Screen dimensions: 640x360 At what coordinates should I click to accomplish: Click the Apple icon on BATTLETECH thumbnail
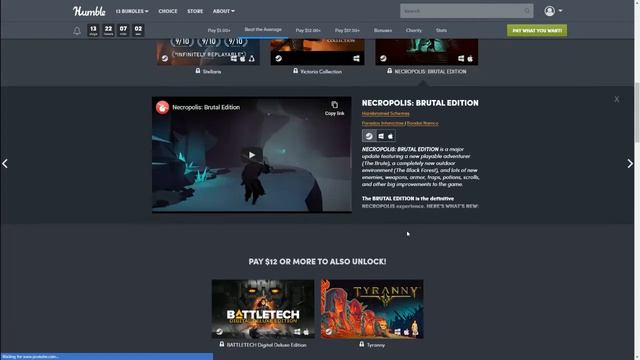(306, 332)
